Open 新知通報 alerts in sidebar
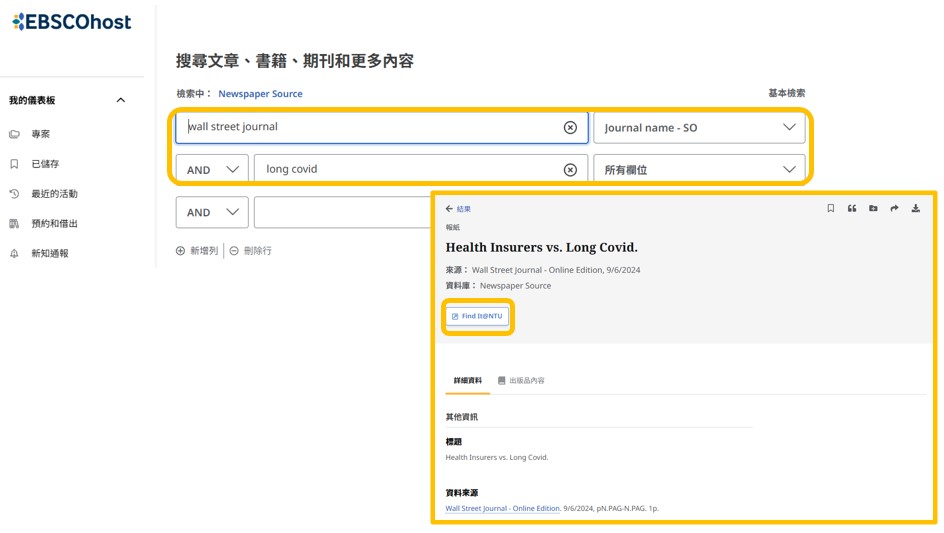 pyautogui.click(x=49, y=254)
